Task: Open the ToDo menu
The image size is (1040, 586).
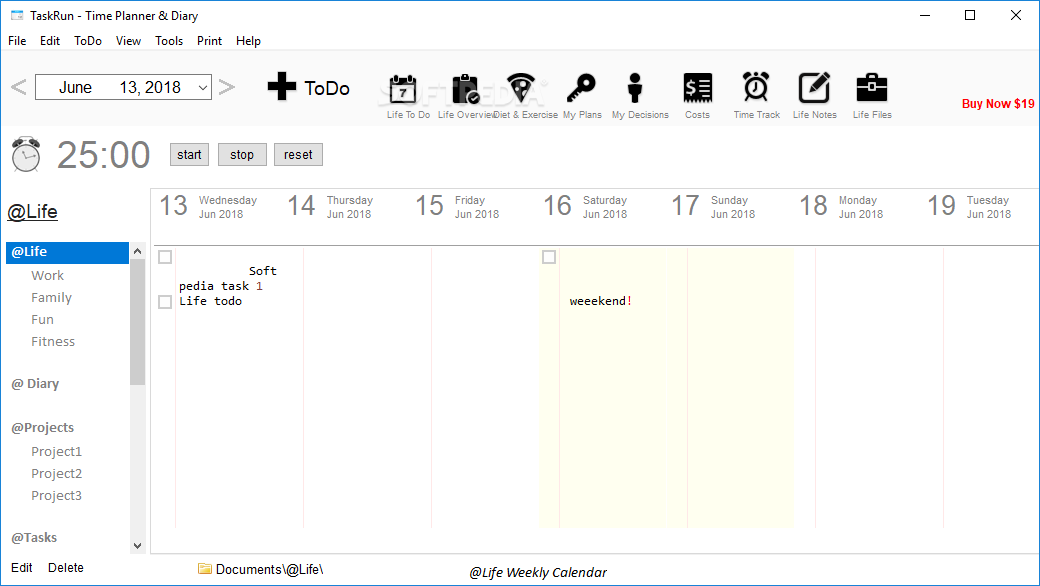Action: [x=88, y=41]
